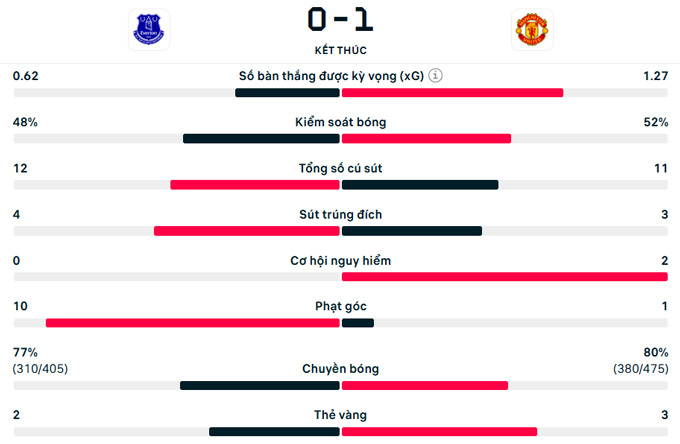Click the Manchester United club crest
This screenshot has width=680, height=444.
click(530, 31)
